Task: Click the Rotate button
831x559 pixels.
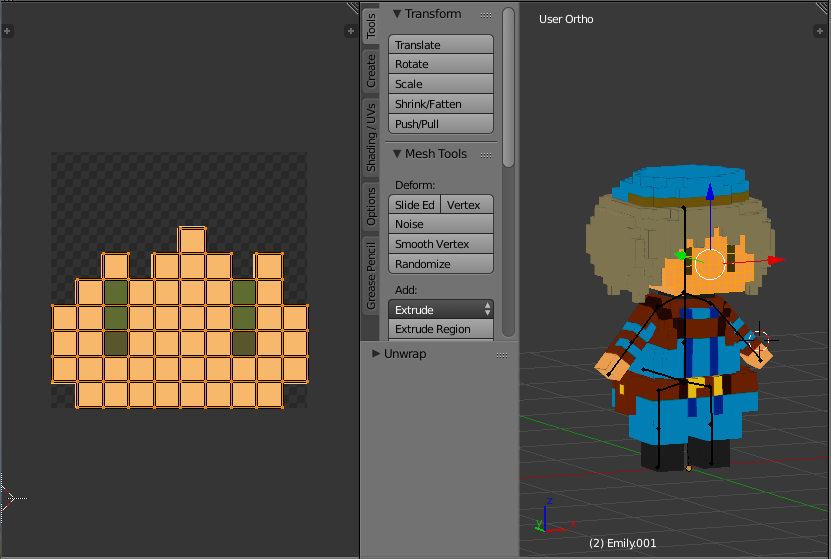Action: click(441, 64)
